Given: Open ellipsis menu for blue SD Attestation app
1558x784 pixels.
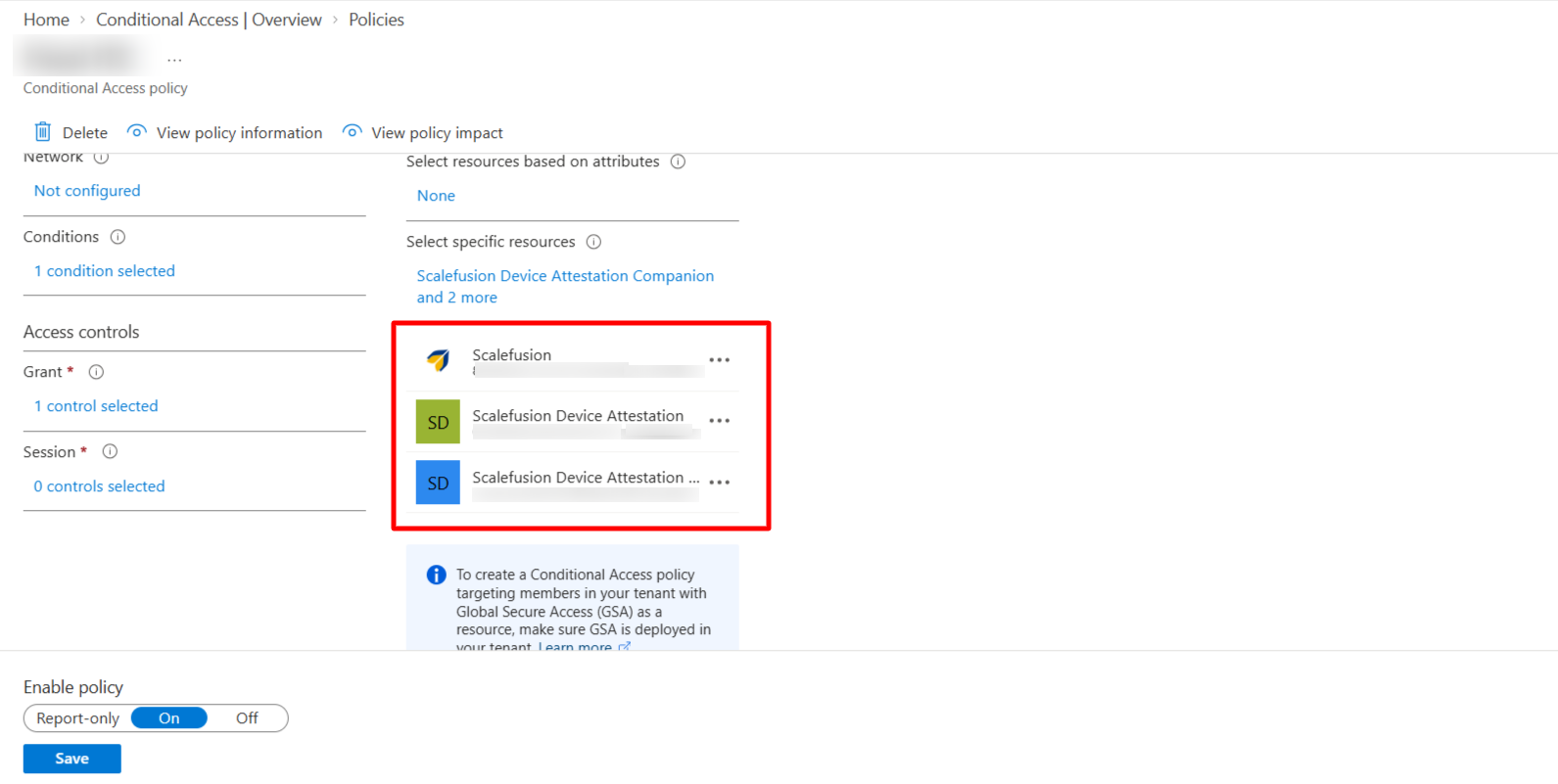Looking at the screenshot, I should 720,483.
